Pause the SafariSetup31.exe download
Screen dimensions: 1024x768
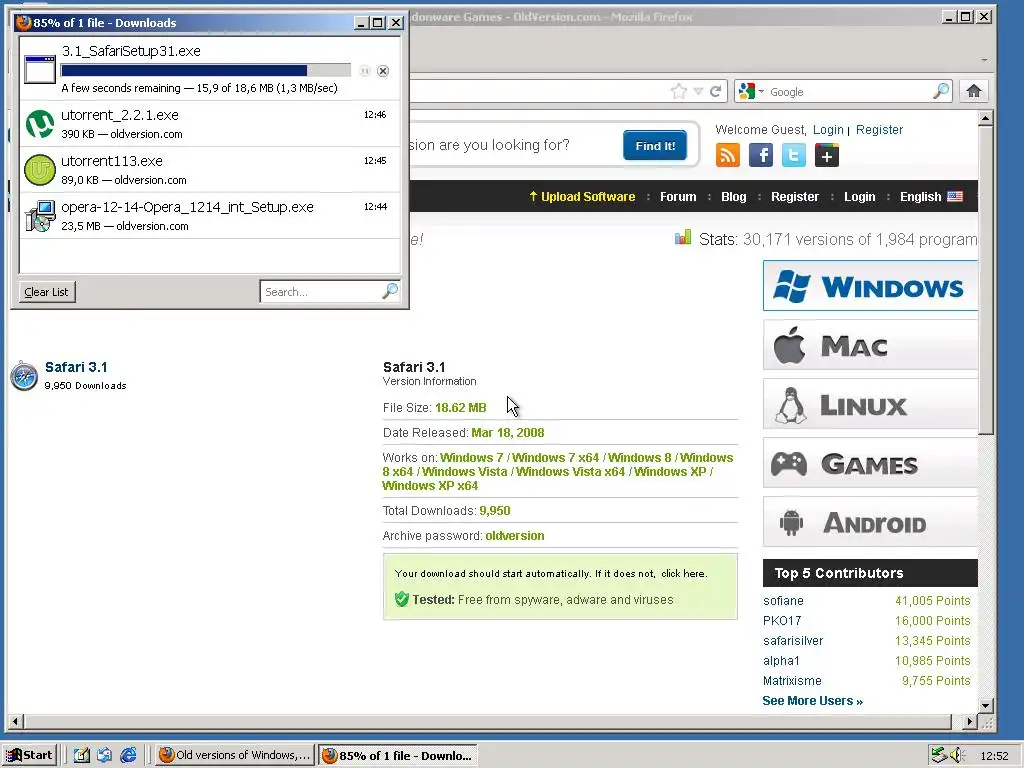[365, 71]
